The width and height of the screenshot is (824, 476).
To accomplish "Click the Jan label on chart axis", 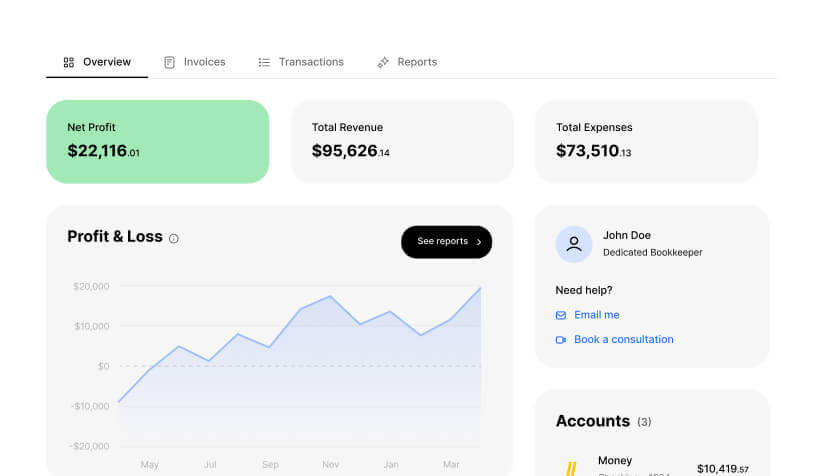I will point(391,464).
